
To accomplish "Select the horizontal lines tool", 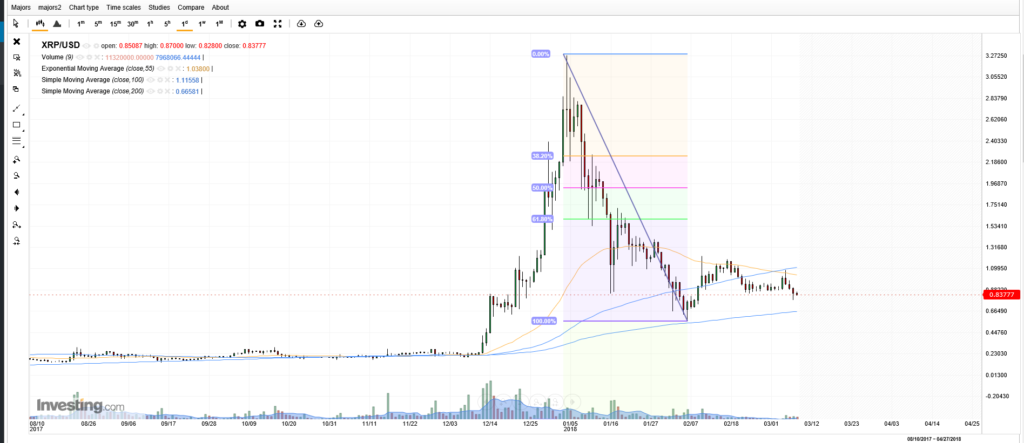I will [x=17, y=140].
